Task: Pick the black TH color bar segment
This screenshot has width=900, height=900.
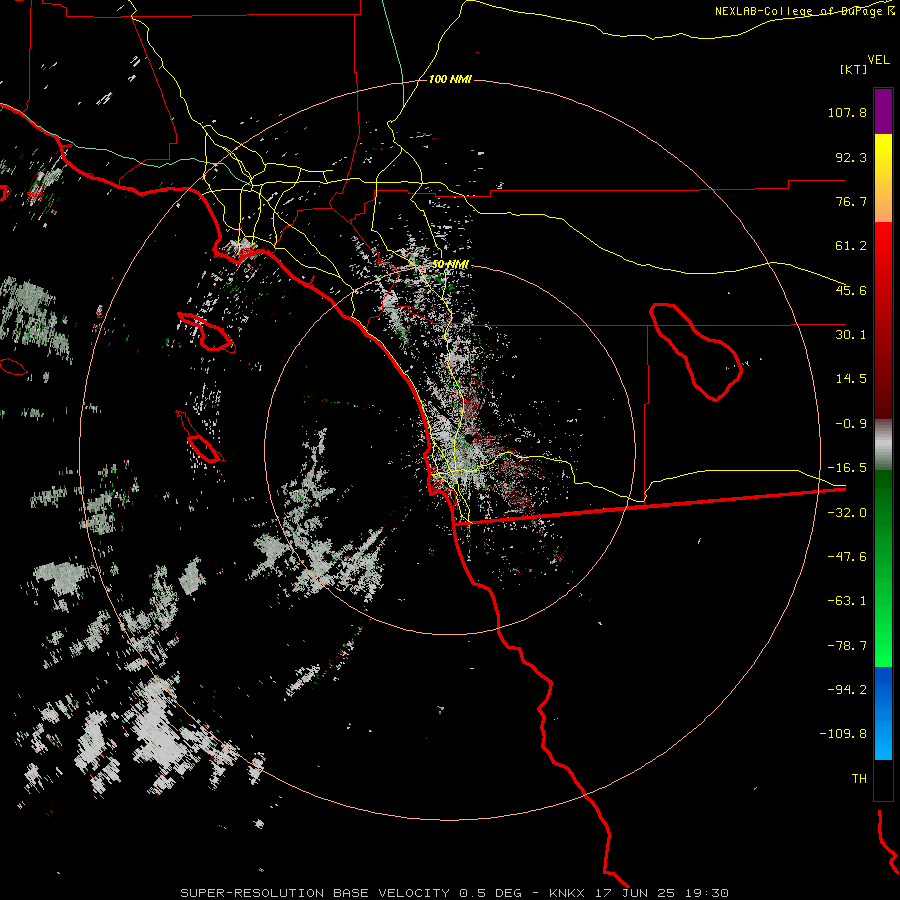Action: tap(883, 780)
